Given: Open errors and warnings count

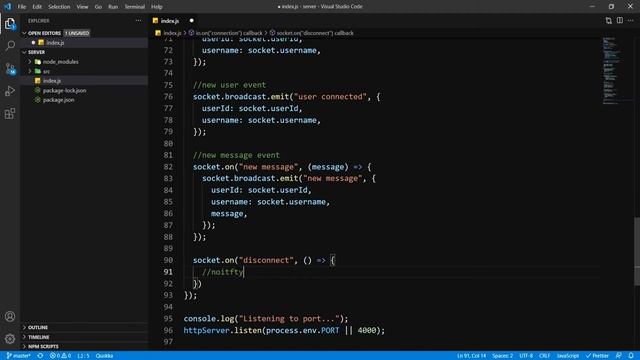Looking at the screenshot, I should point(60,356).
